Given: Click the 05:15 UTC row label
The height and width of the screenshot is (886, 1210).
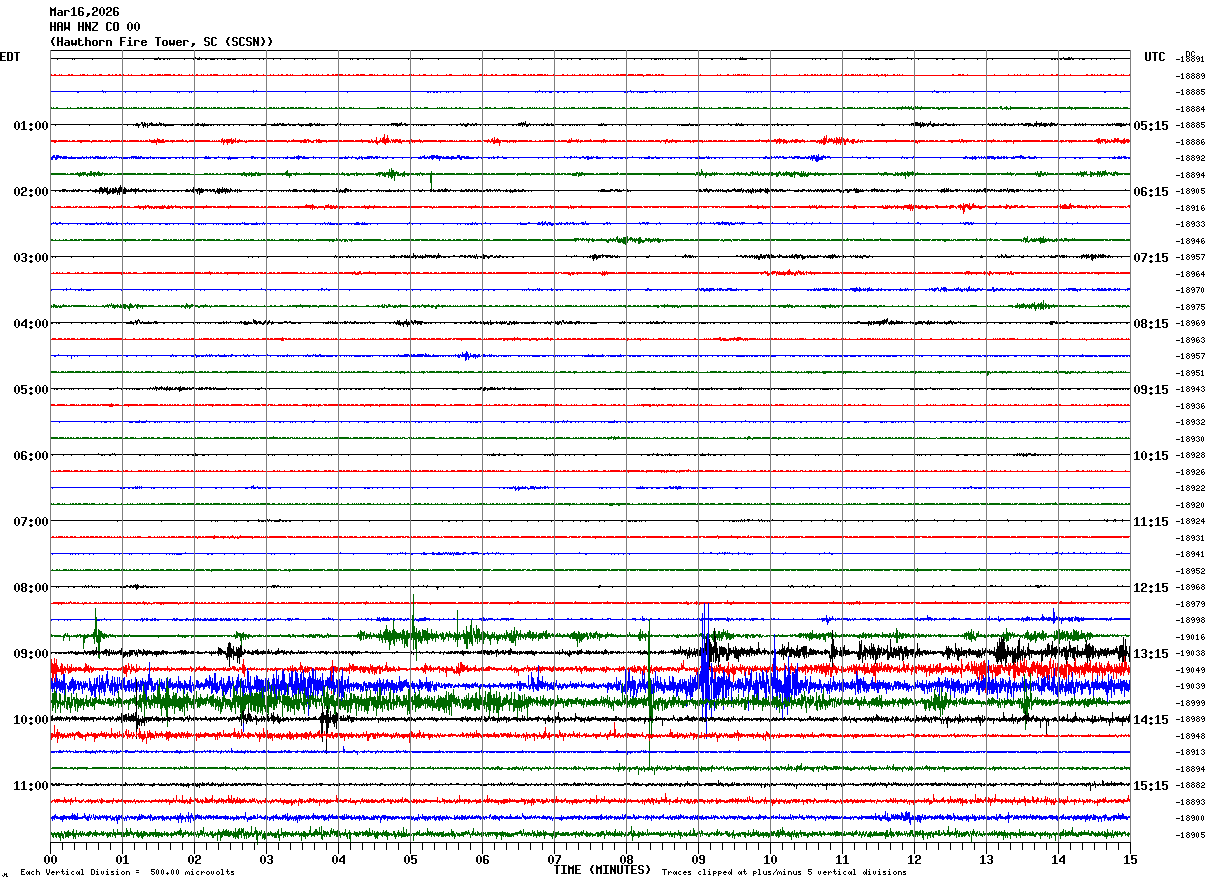Looking at the screenshot, I should 1151,126.
